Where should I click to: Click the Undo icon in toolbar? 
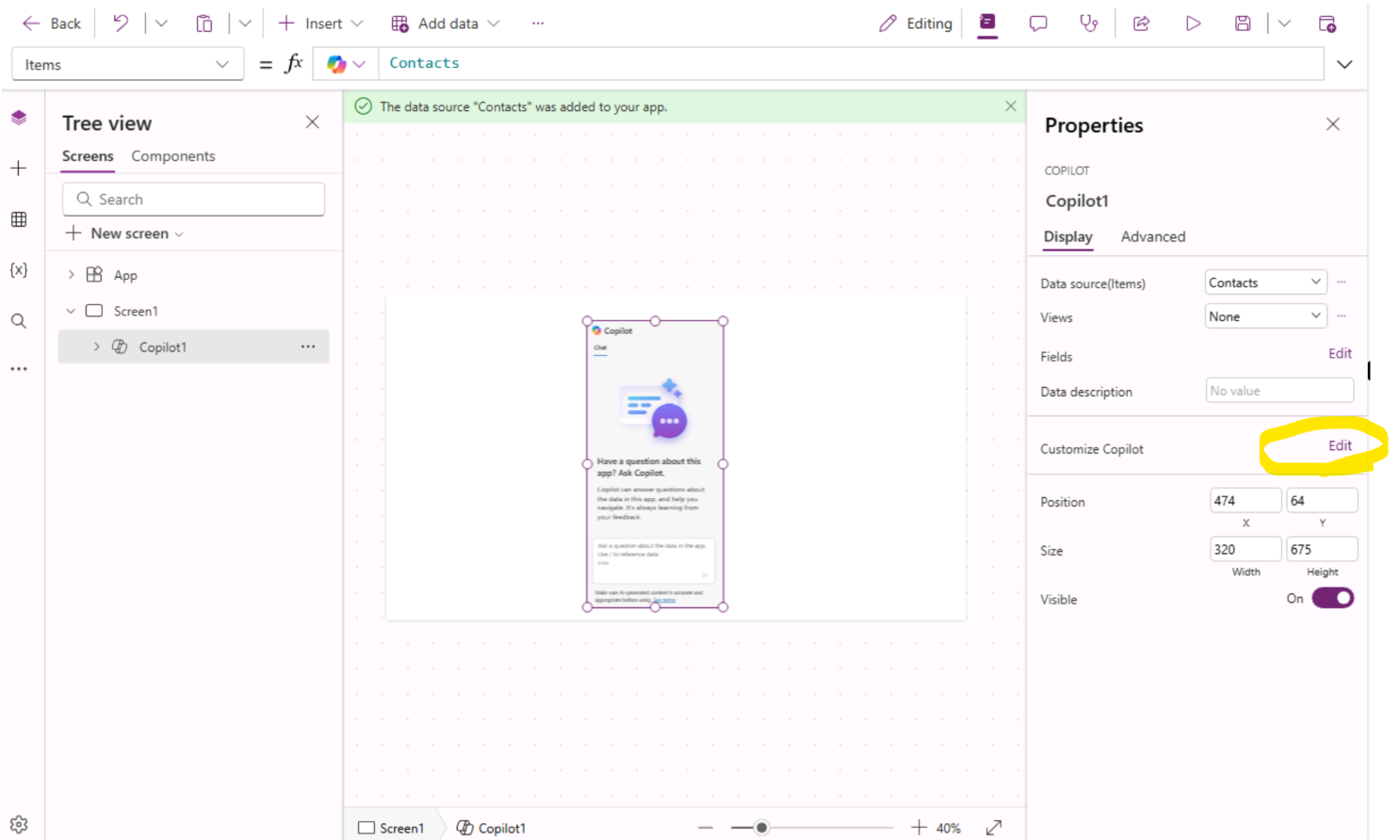(121, 24)
